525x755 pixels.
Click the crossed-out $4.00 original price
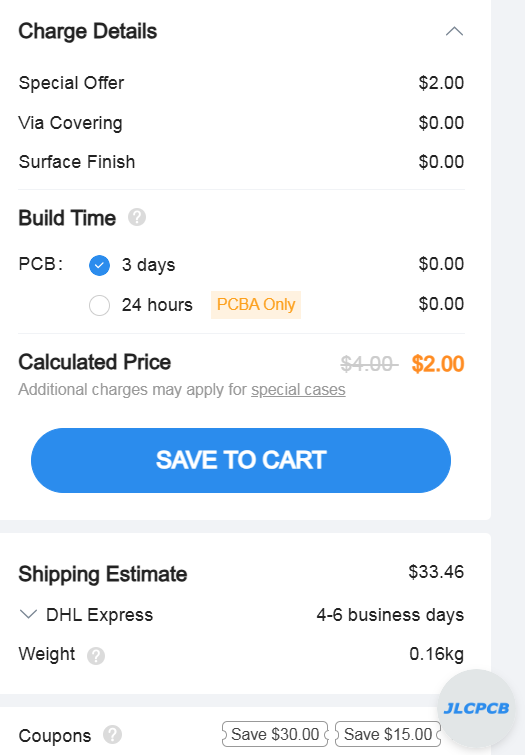click(x=369, y=364)
